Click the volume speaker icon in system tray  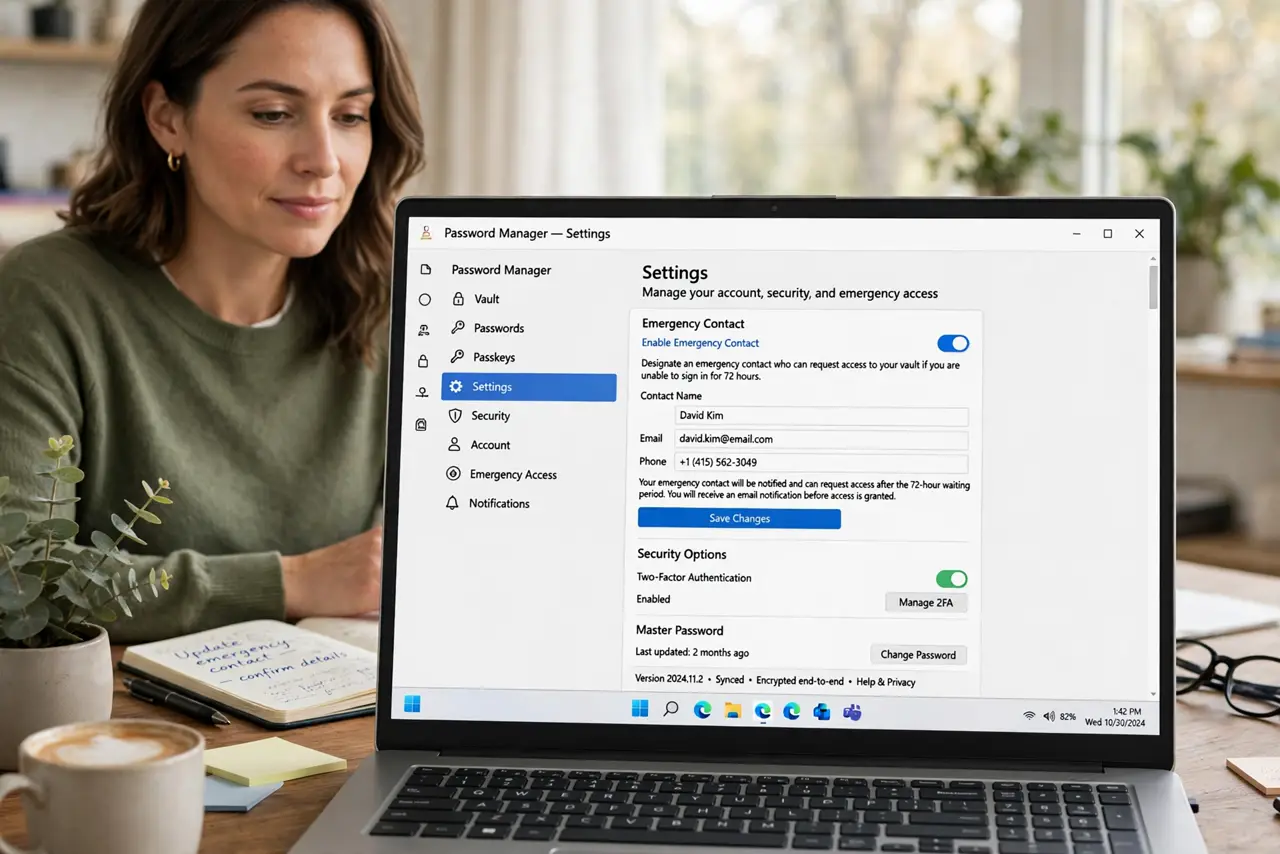pyautogui.click(x=1048, y=716)
